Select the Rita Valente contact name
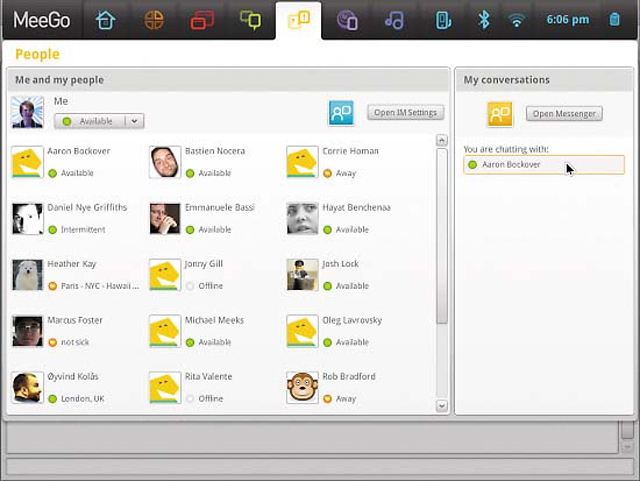This screenshot has height=481, width=640. pyautogui.click(x=209, y=376)
